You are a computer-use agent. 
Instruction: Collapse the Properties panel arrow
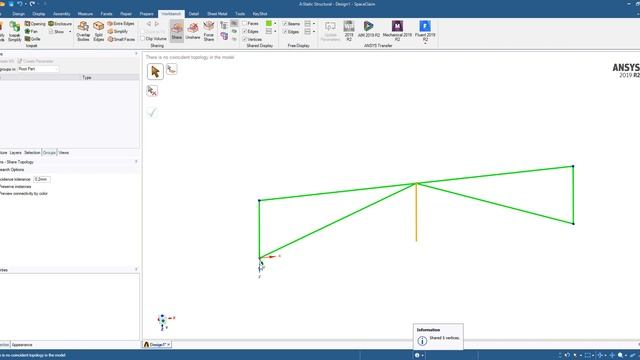coord(136,270)
